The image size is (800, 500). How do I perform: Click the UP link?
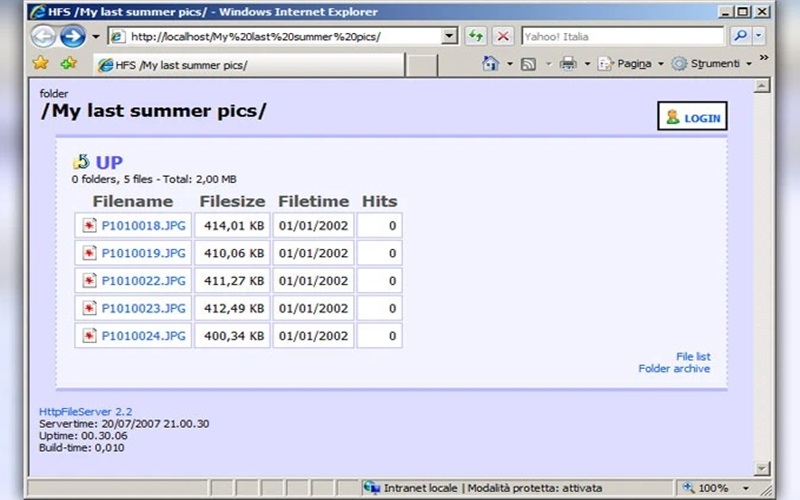click(x=109, y=163)
